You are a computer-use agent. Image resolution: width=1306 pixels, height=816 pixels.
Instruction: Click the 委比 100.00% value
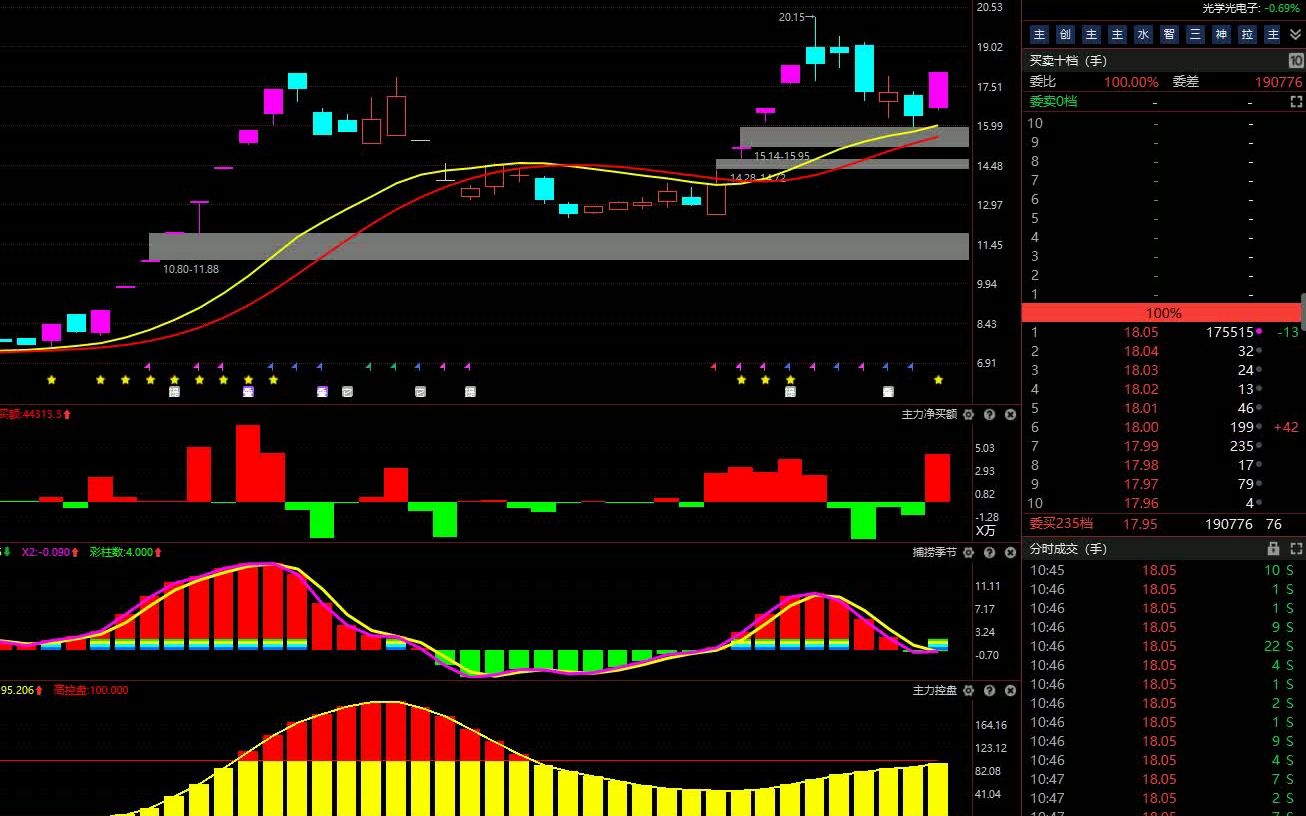(1131, 82)
